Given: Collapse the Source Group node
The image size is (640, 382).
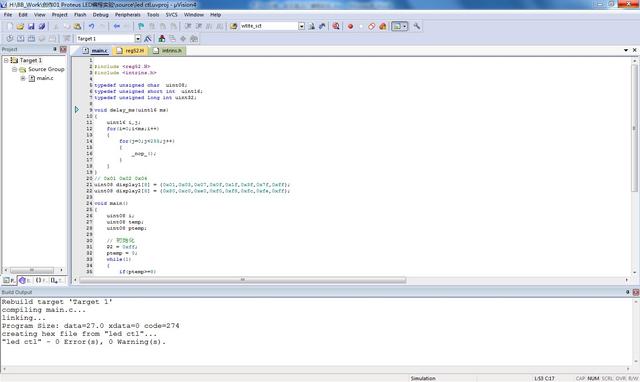Looking at the screenshot, I should point(14,69).
